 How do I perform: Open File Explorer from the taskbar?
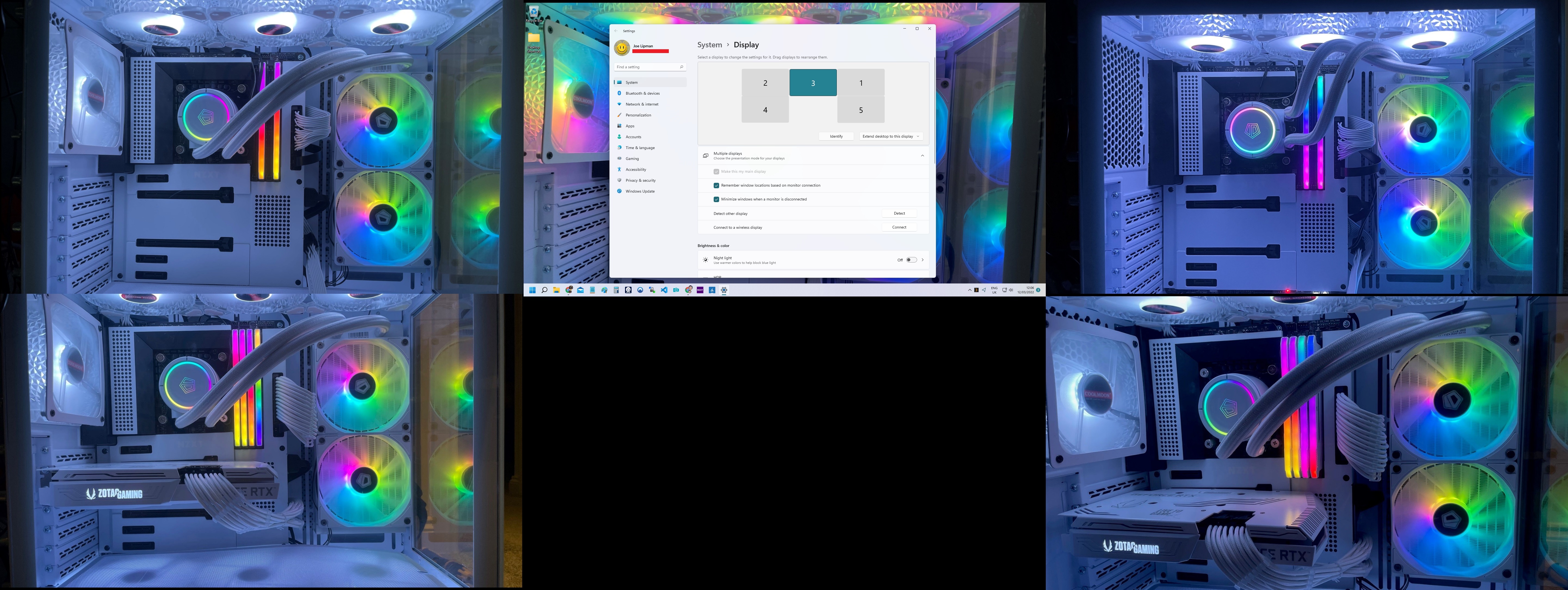coord(556,290)
